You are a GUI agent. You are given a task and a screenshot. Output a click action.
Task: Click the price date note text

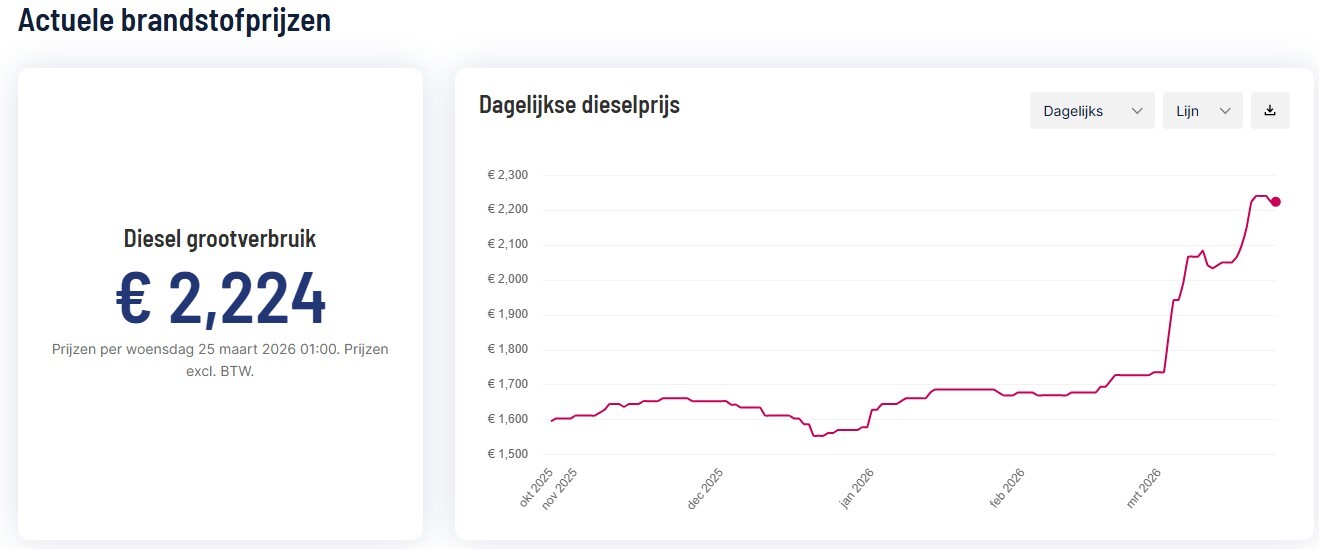[x=220, y=360]
